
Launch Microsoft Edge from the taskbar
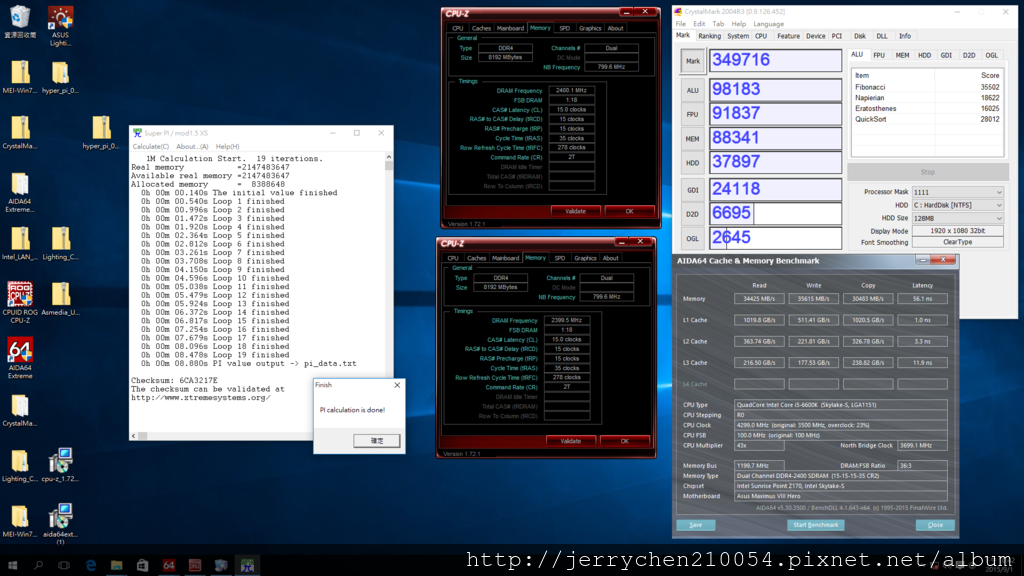click(x=91, y=566)
